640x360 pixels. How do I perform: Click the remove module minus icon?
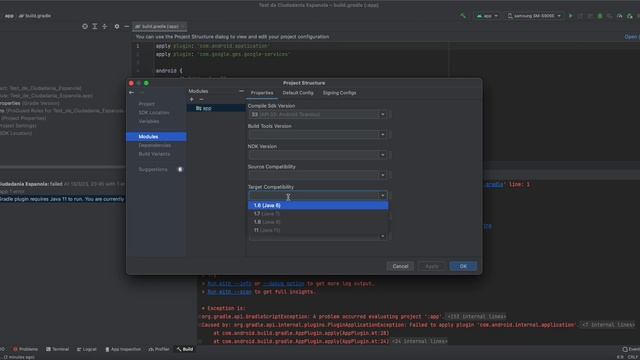click(201, 99)
